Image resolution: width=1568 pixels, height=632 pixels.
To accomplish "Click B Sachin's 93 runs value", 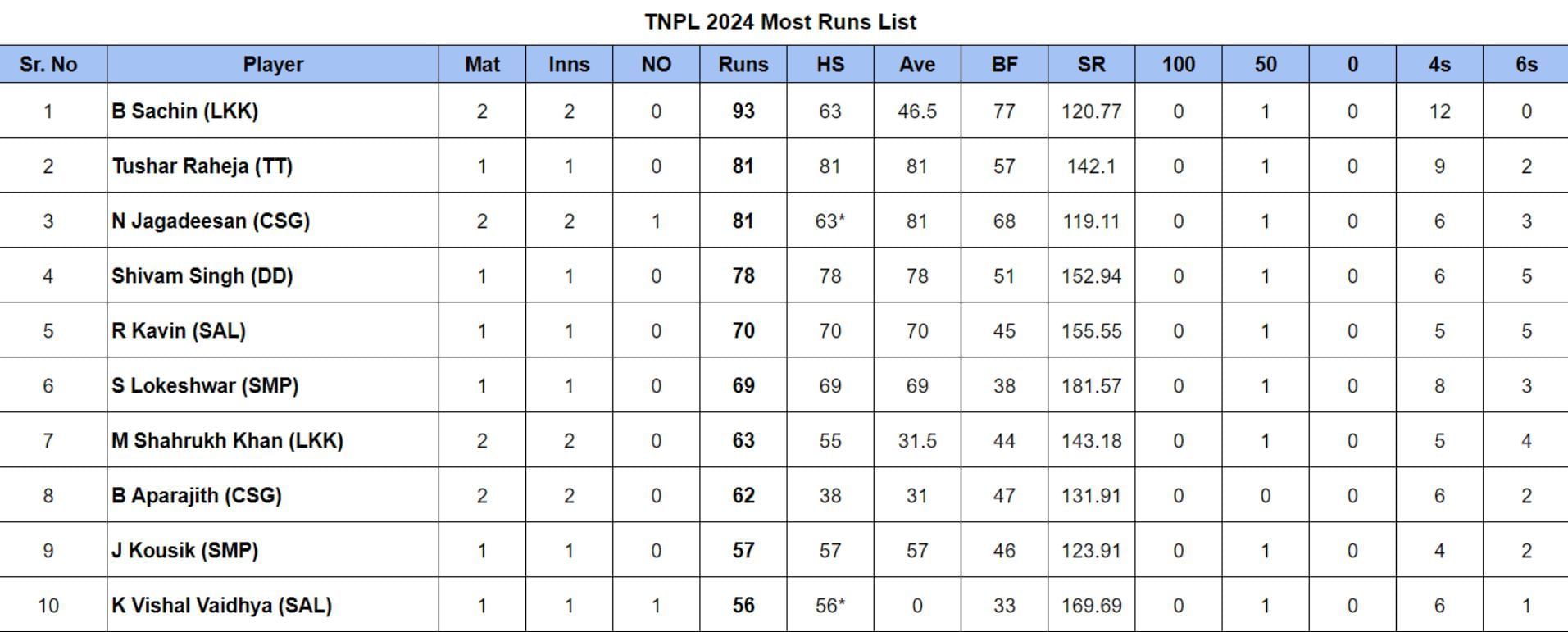I will [x=743, y=111].
